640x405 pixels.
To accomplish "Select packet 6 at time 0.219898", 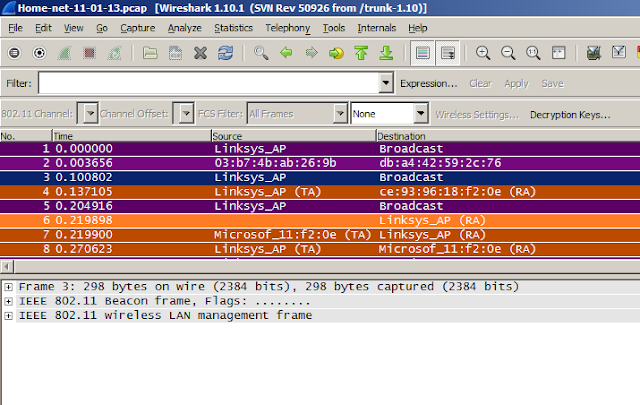I will click(320, 220).
